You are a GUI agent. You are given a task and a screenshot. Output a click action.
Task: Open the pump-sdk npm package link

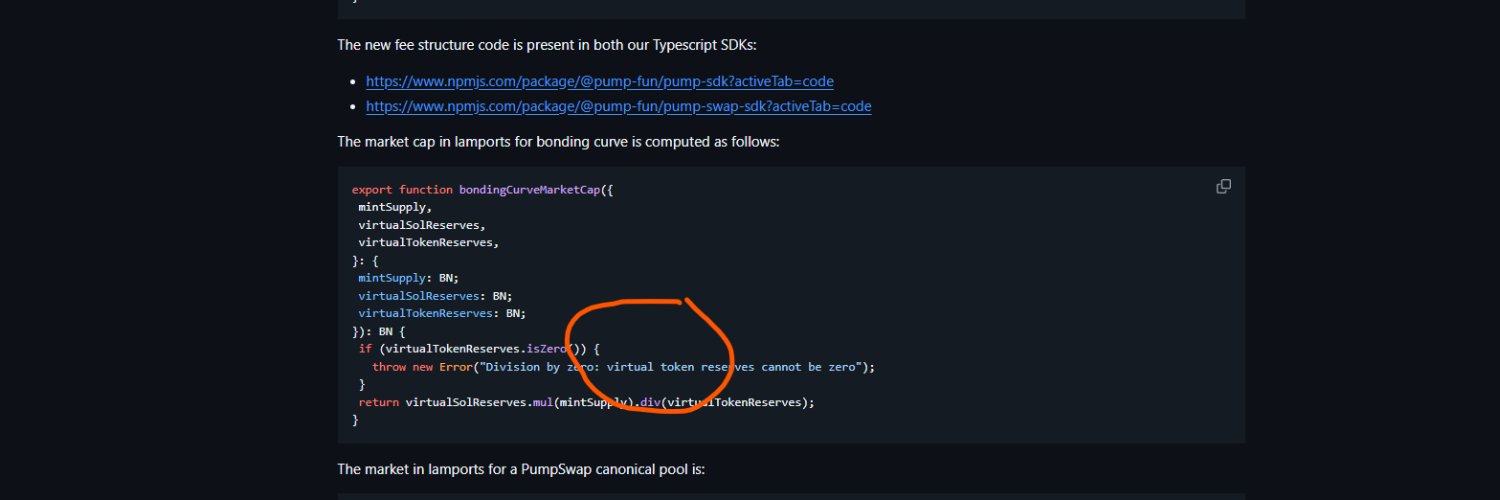(600, 81)
